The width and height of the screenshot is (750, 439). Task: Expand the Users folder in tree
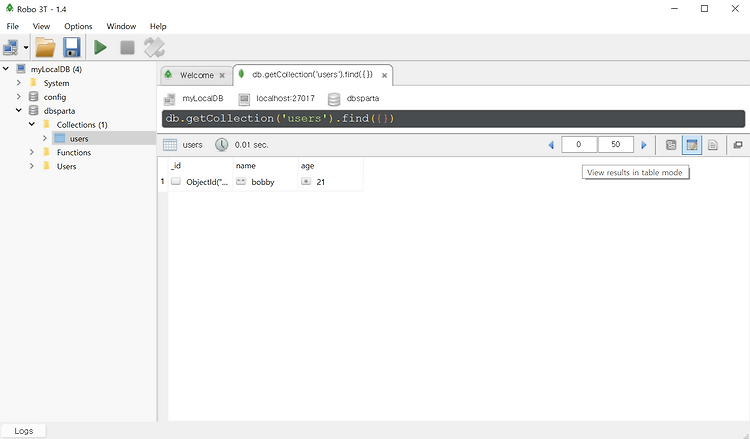pyautogui.click(x=32, y=166)
